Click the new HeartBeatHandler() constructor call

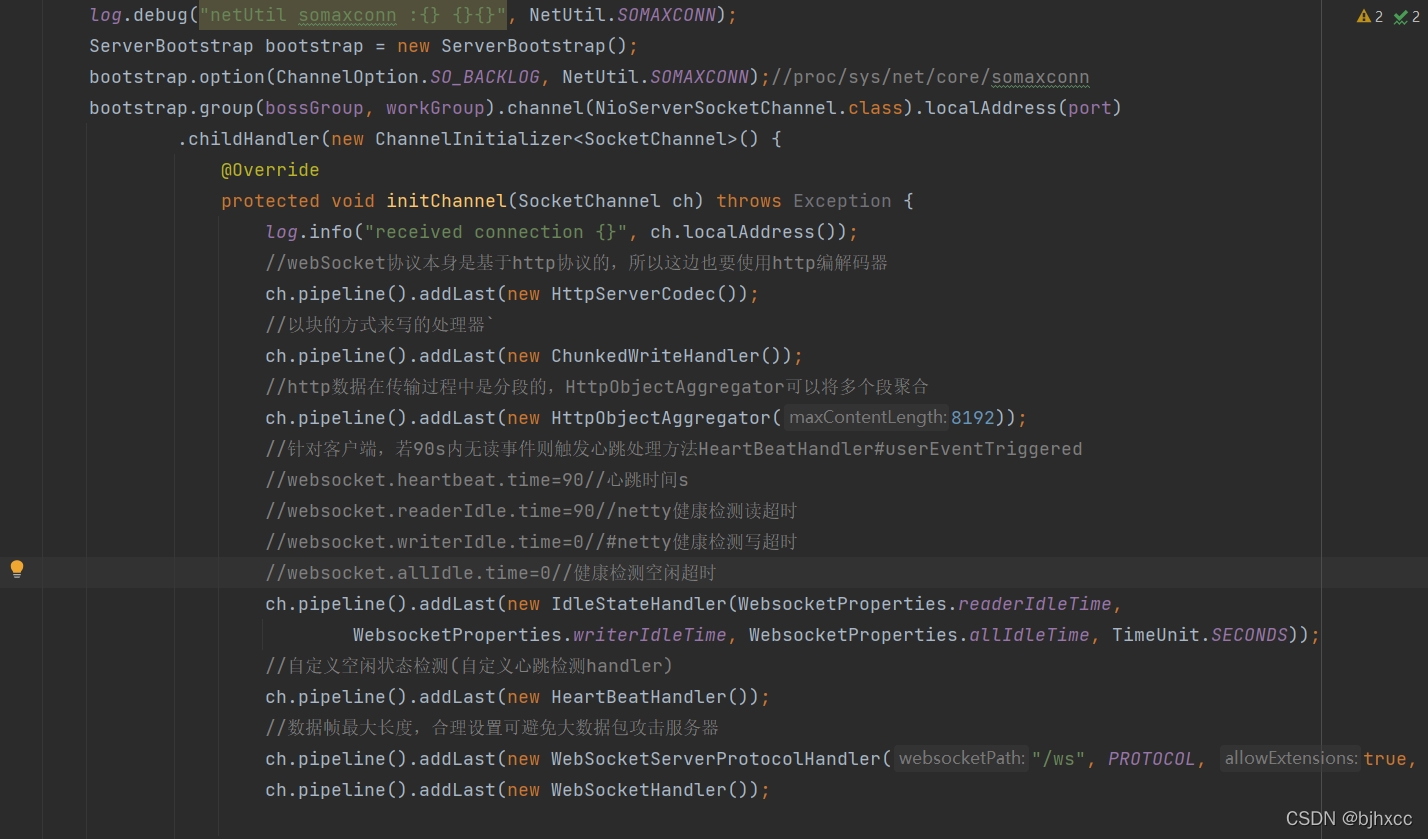click(633, 696)
